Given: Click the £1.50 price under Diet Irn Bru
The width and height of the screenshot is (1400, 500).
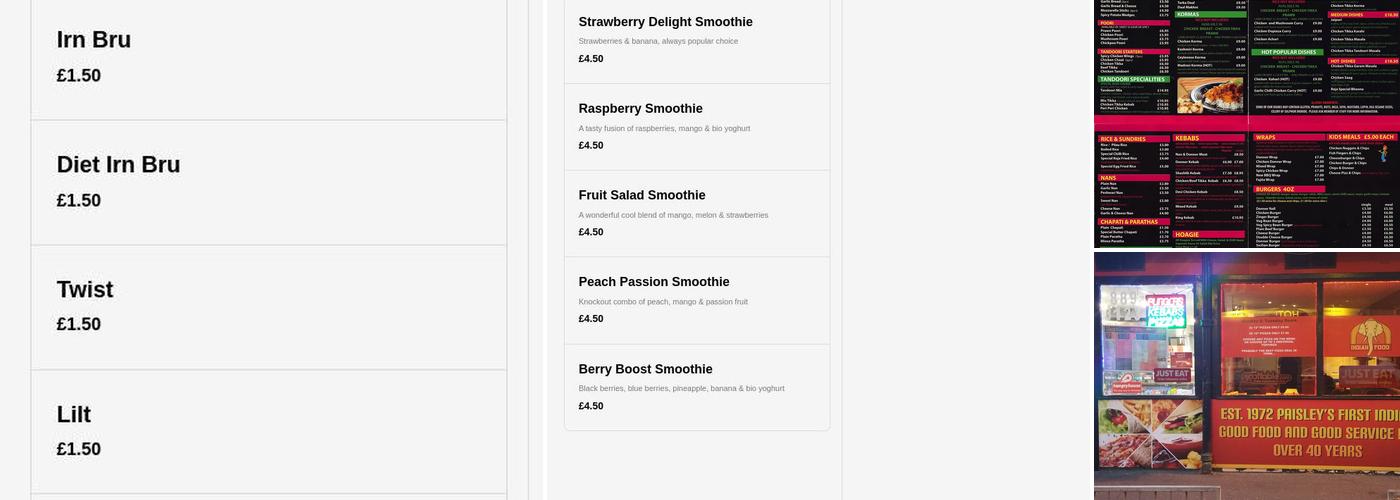Looking at the screenshot, I should pos(79,201).
